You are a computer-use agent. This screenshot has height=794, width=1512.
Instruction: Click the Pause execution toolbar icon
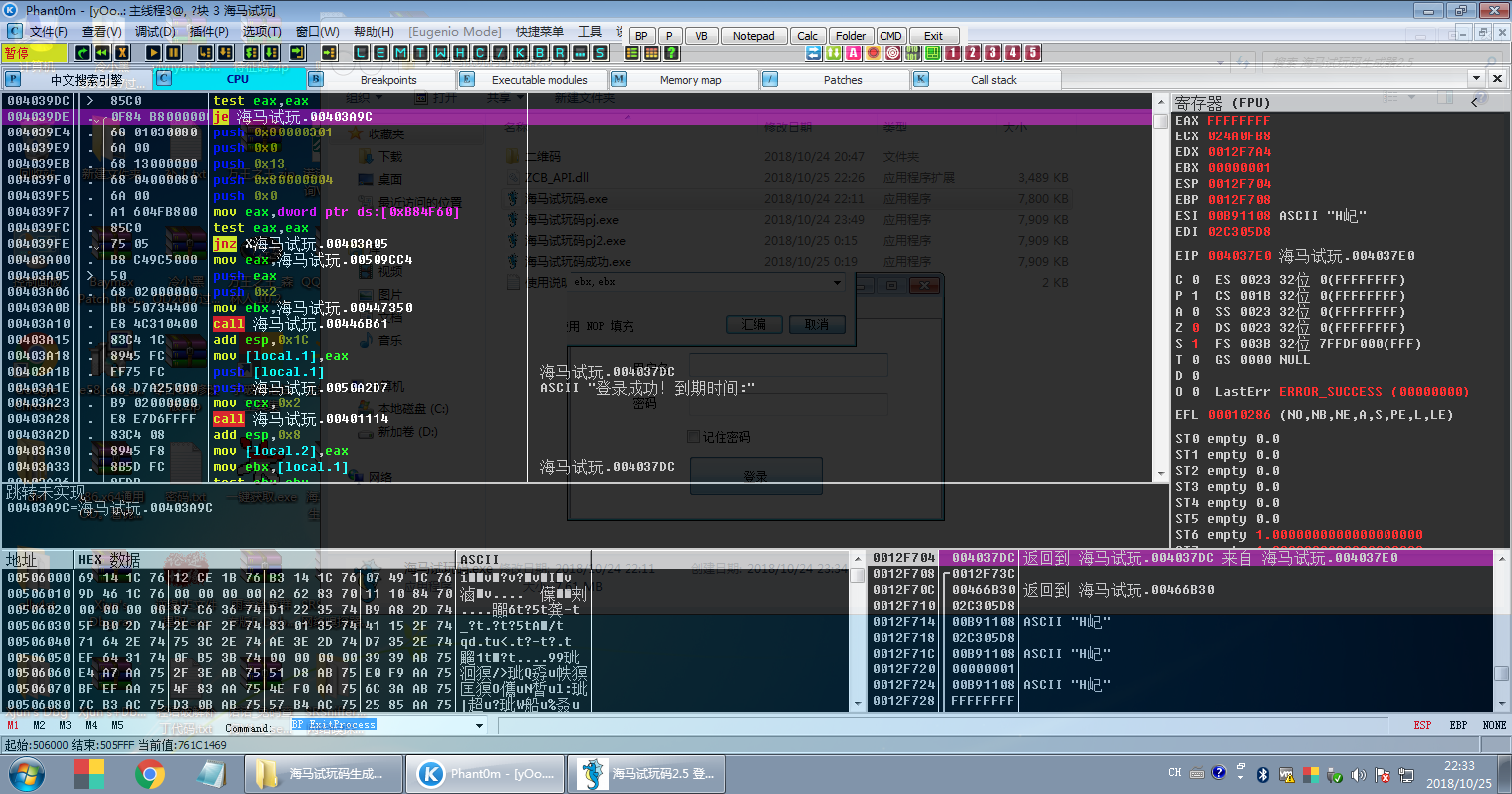pyautogui.click(x=173, y=52)
